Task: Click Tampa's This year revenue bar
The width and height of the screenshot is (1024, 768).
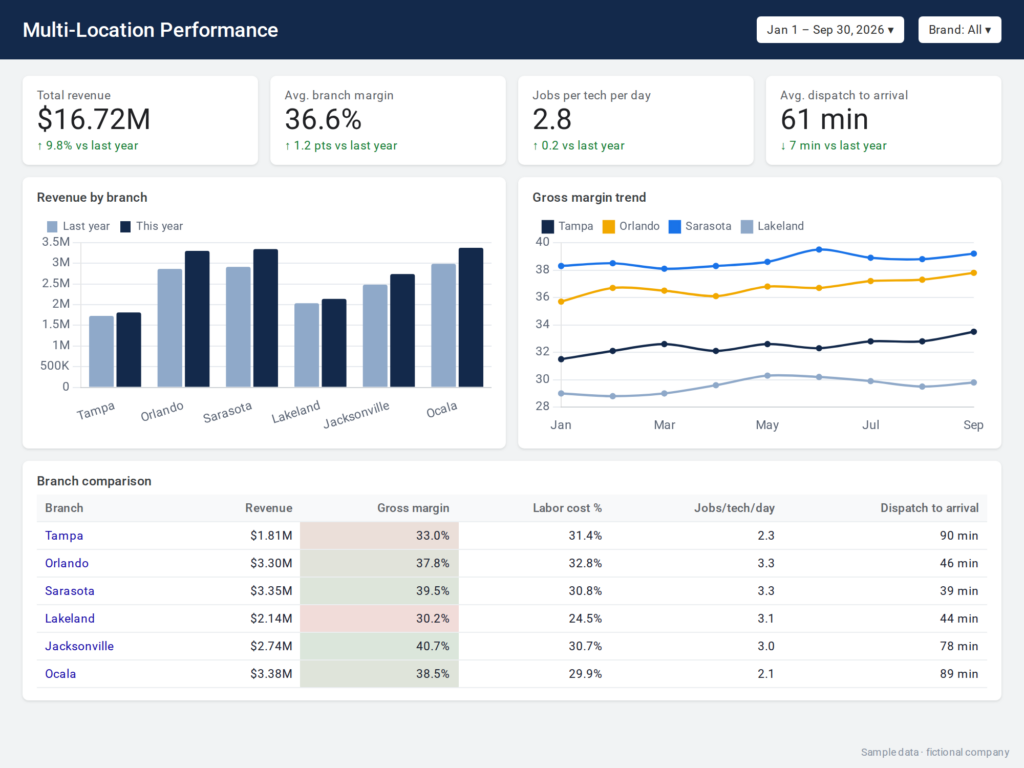Action: click(x=129, y=350)
